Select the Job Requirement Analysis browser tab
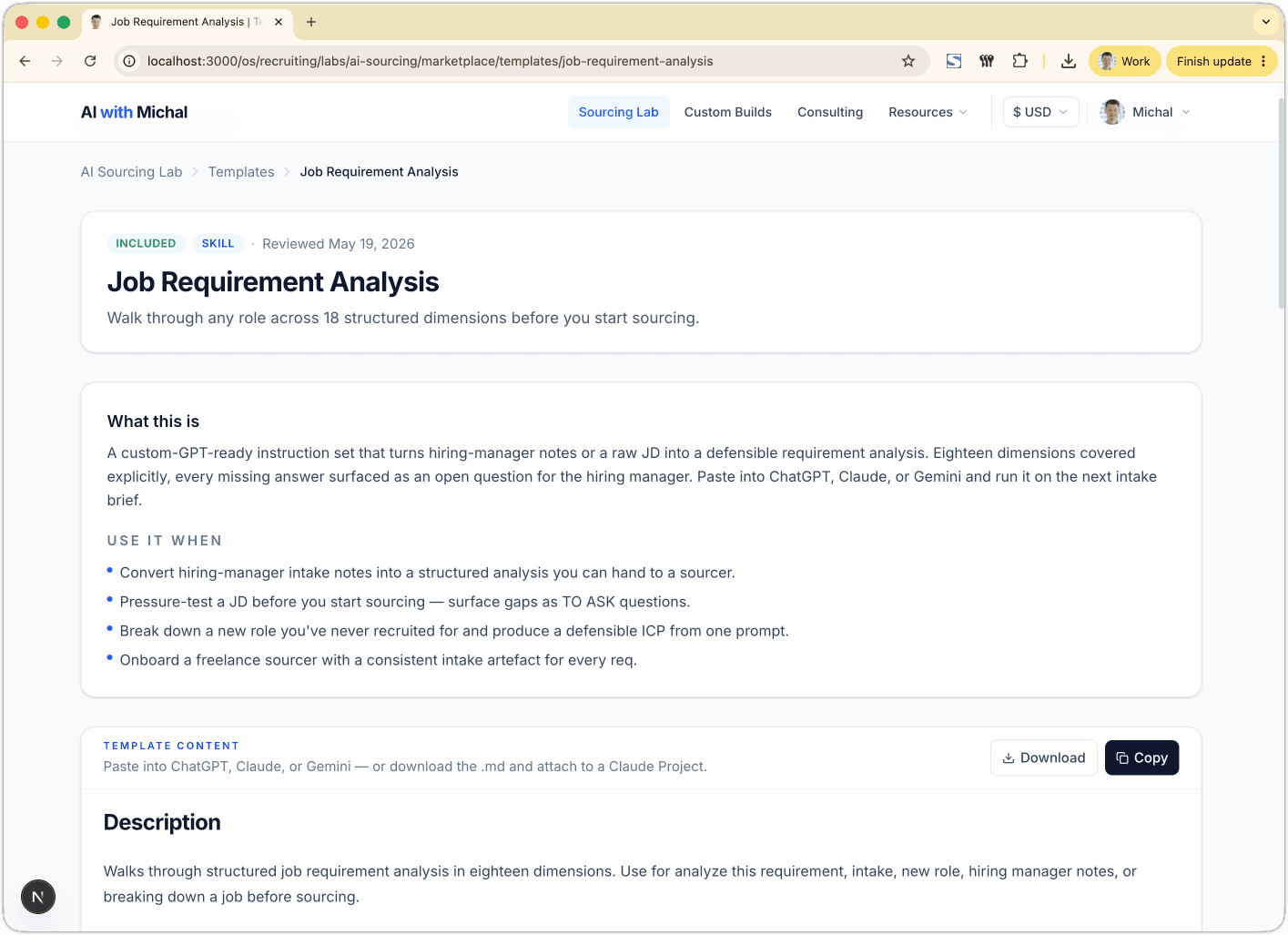Image resolution: width=1288 pixels, height=935 pixels. pyautogui.click(x=187, y=22)
